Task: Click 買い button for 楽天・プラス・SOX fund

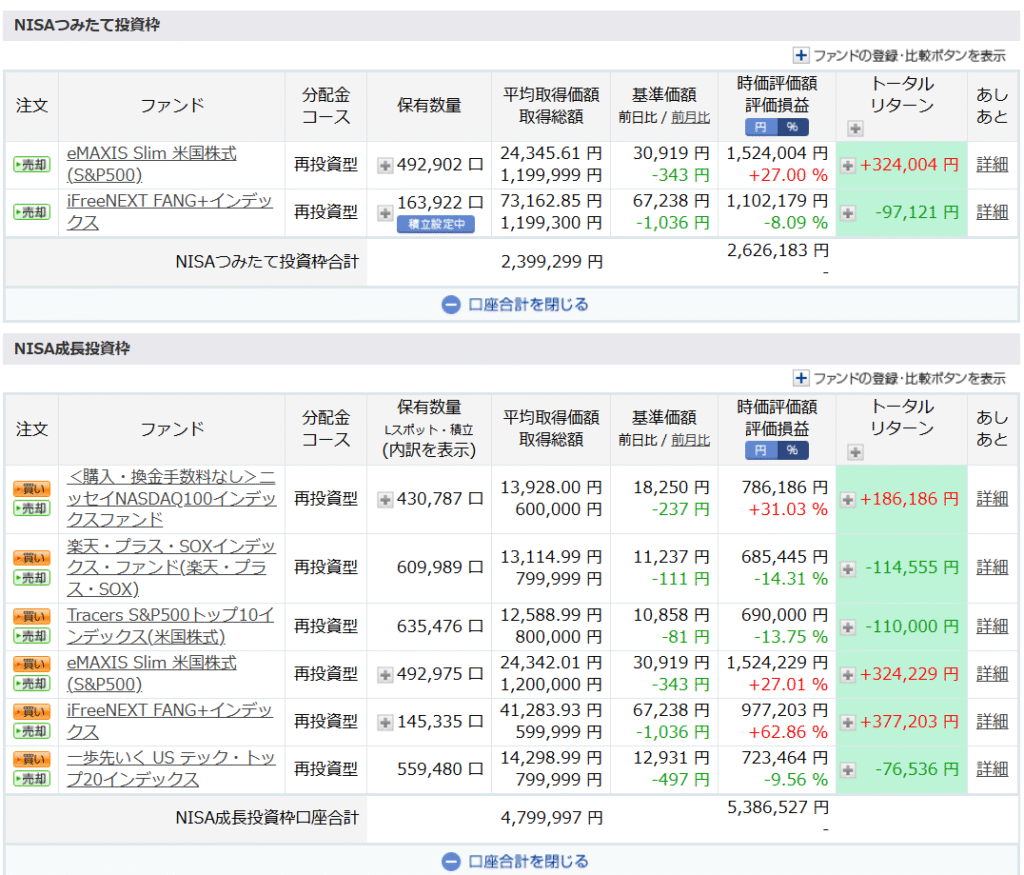Action: [x=31, y=558]
